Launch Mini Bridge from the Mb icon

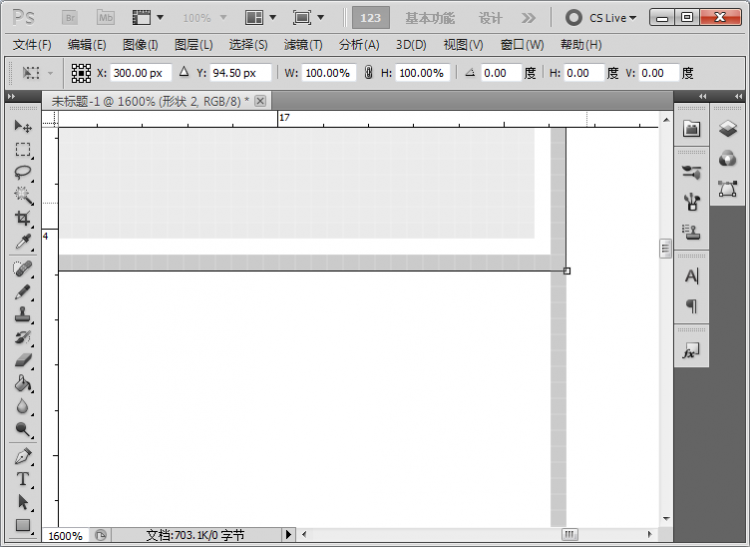pos(106,18)
